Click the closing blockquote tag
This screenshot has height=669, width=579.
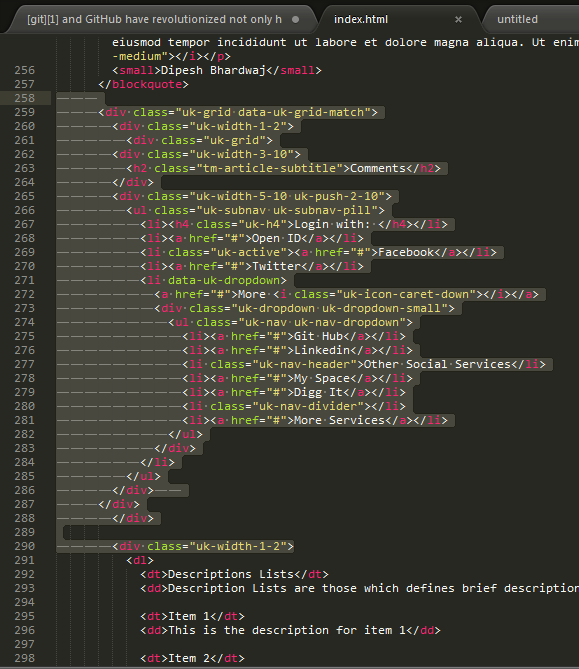[143, 84]
